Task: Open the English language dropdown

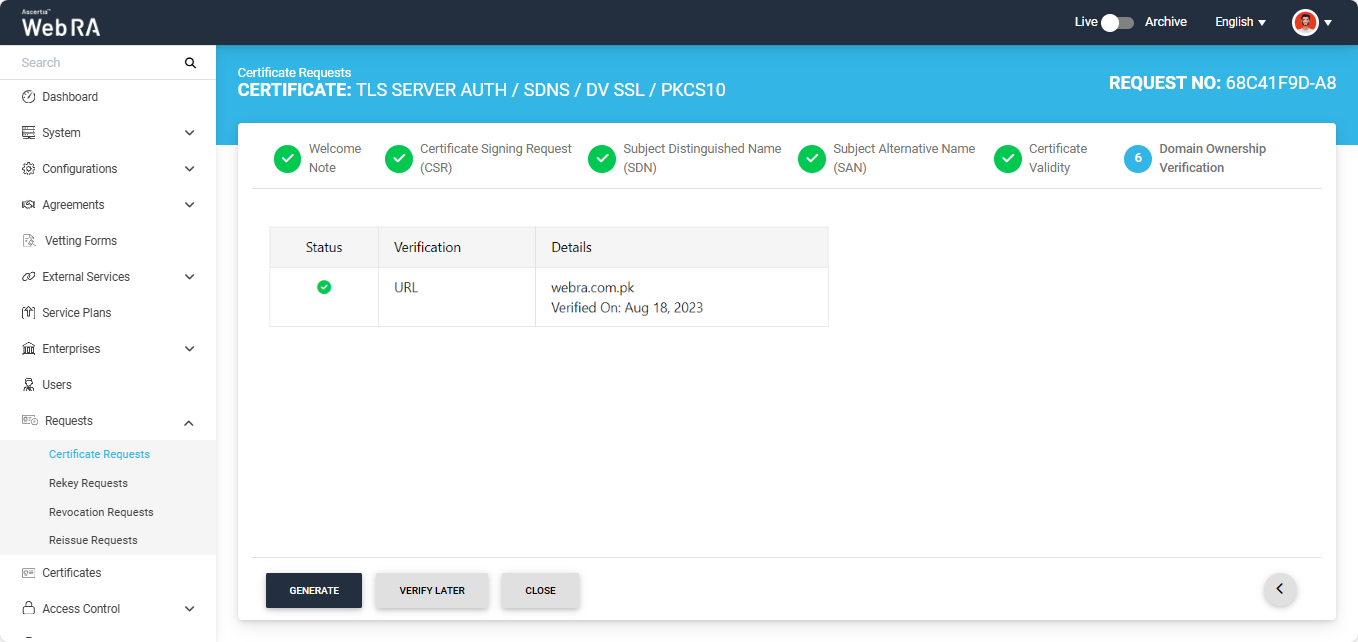Action: 1240,22
